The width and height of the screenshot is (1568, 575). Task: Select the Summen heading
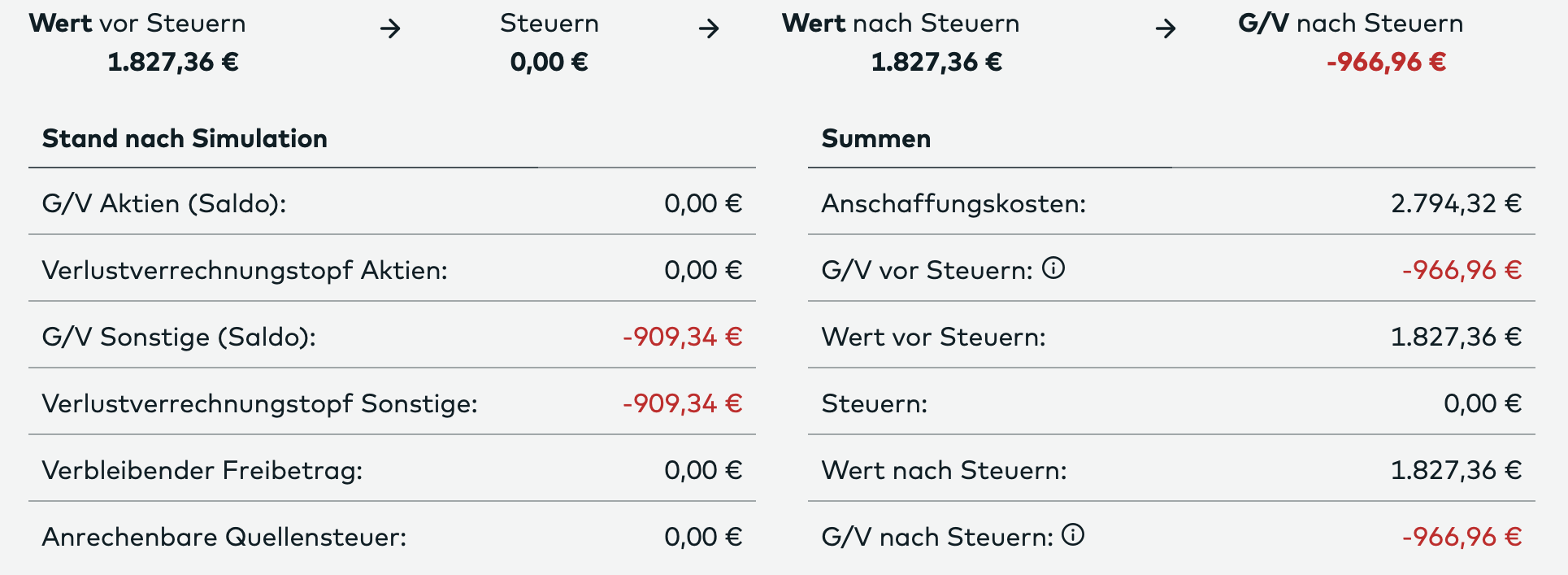point(875,139)
